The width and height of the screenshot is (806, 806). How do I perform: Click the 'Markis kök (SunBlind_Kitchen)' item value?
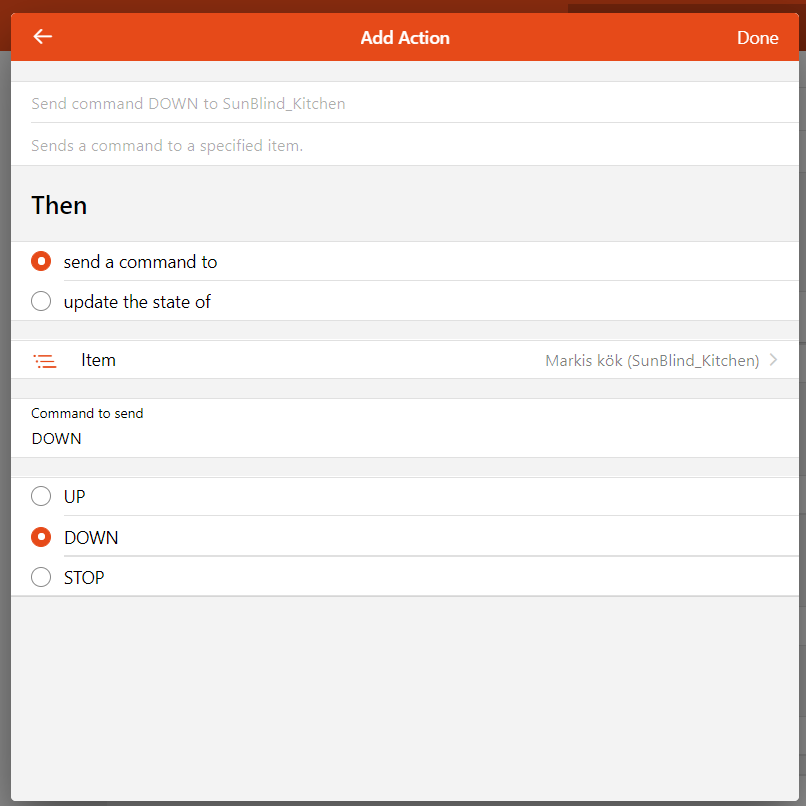tap(652, 361)
